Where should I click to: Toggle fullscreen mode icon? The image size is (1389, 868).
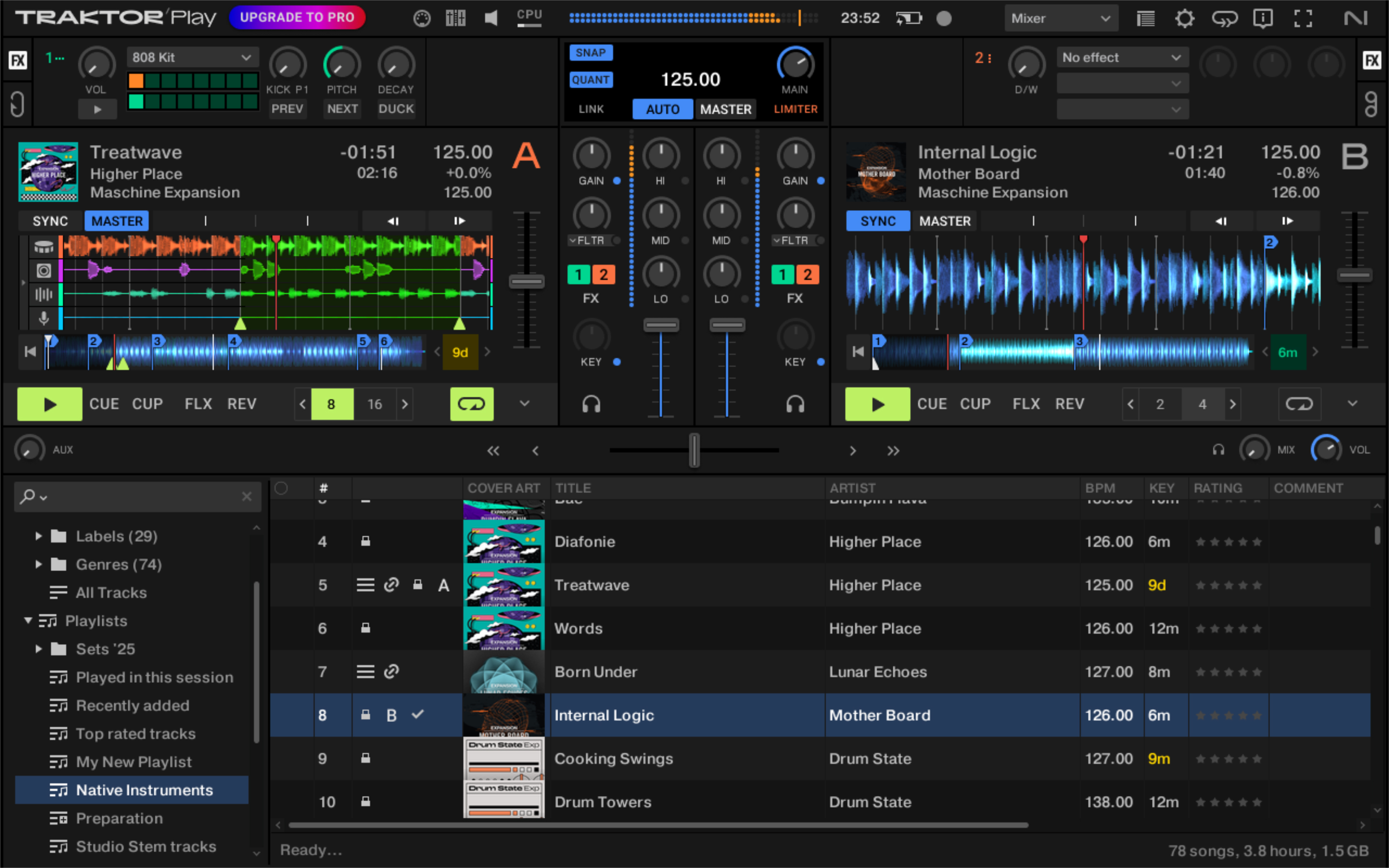point(1303,18)
